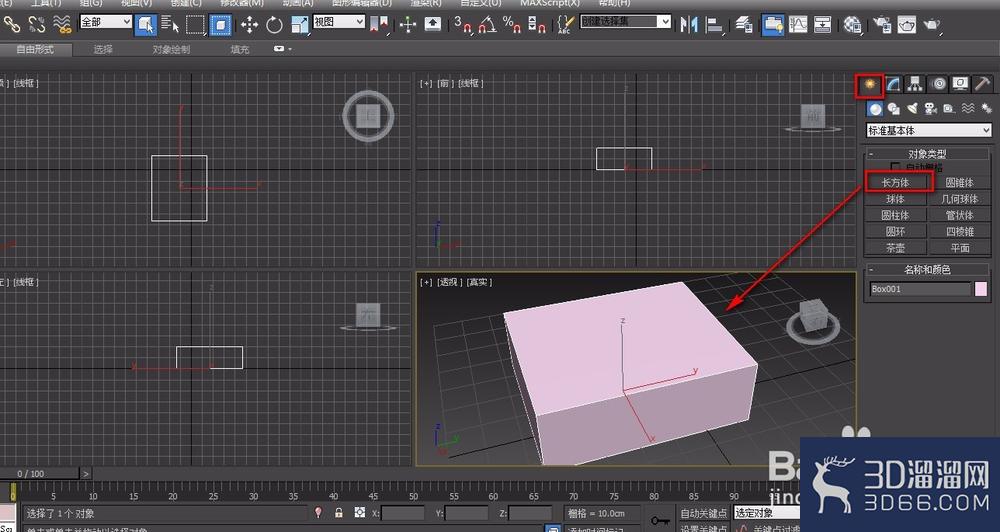The image size is (1000, 532).
Task: Open the 标准基本体 primitive type dropdown
Action: coord(929,130)
